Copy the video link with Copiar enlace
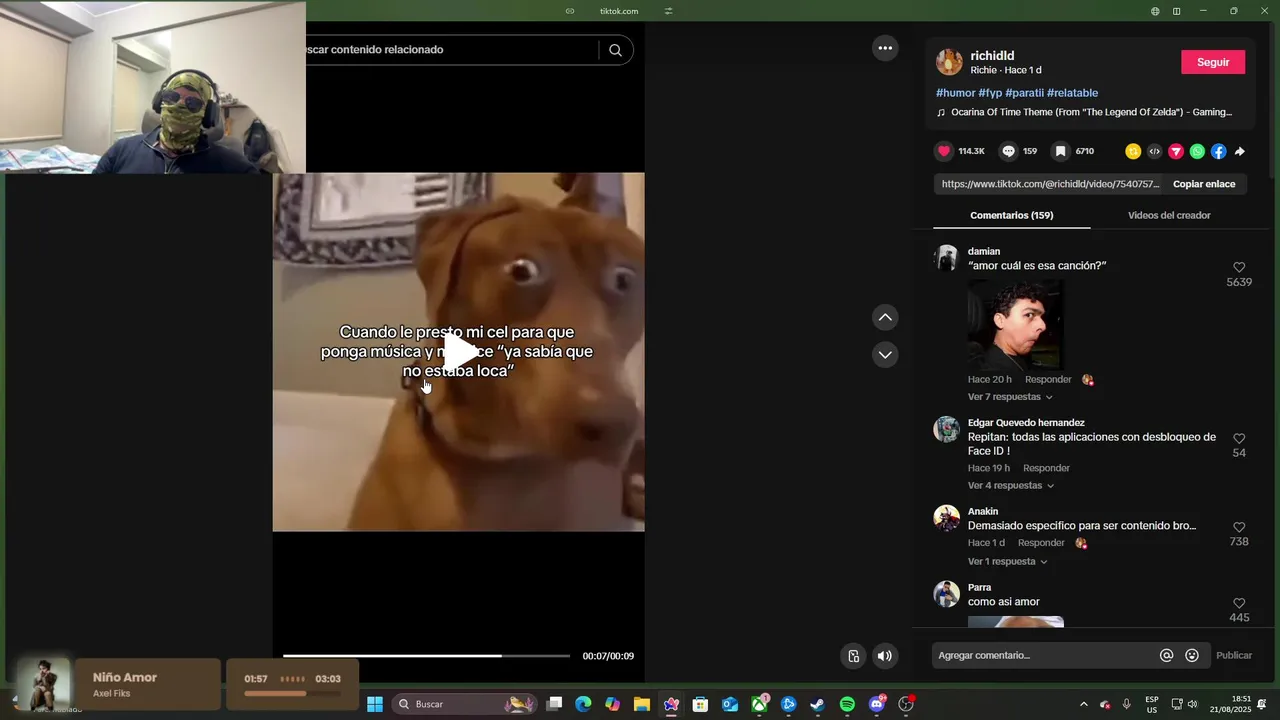The width and height of the screenshot is (1280, 720). pos(1204,184)
